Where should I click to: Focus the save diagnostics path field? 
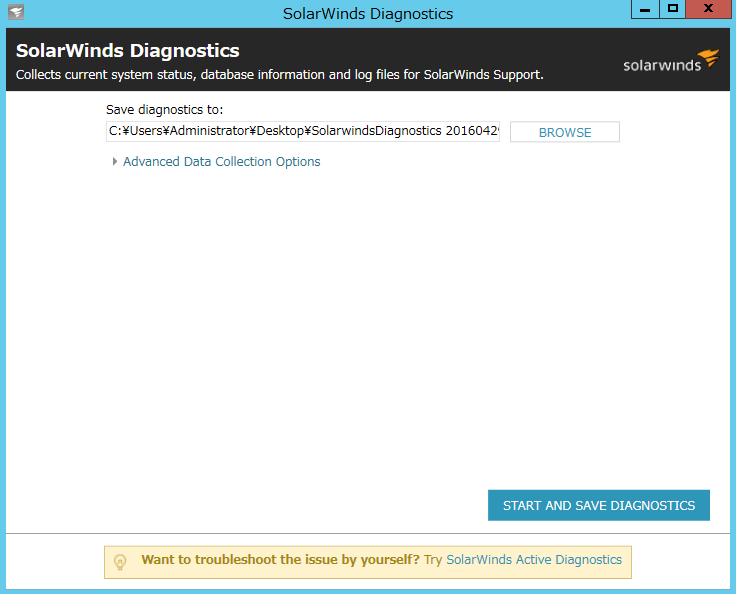(x=303, y=131)
